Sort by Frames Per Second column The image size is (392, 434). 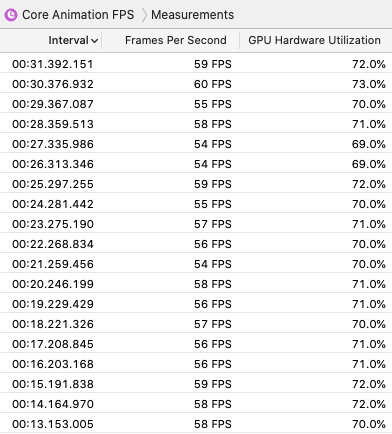(176, 40)
